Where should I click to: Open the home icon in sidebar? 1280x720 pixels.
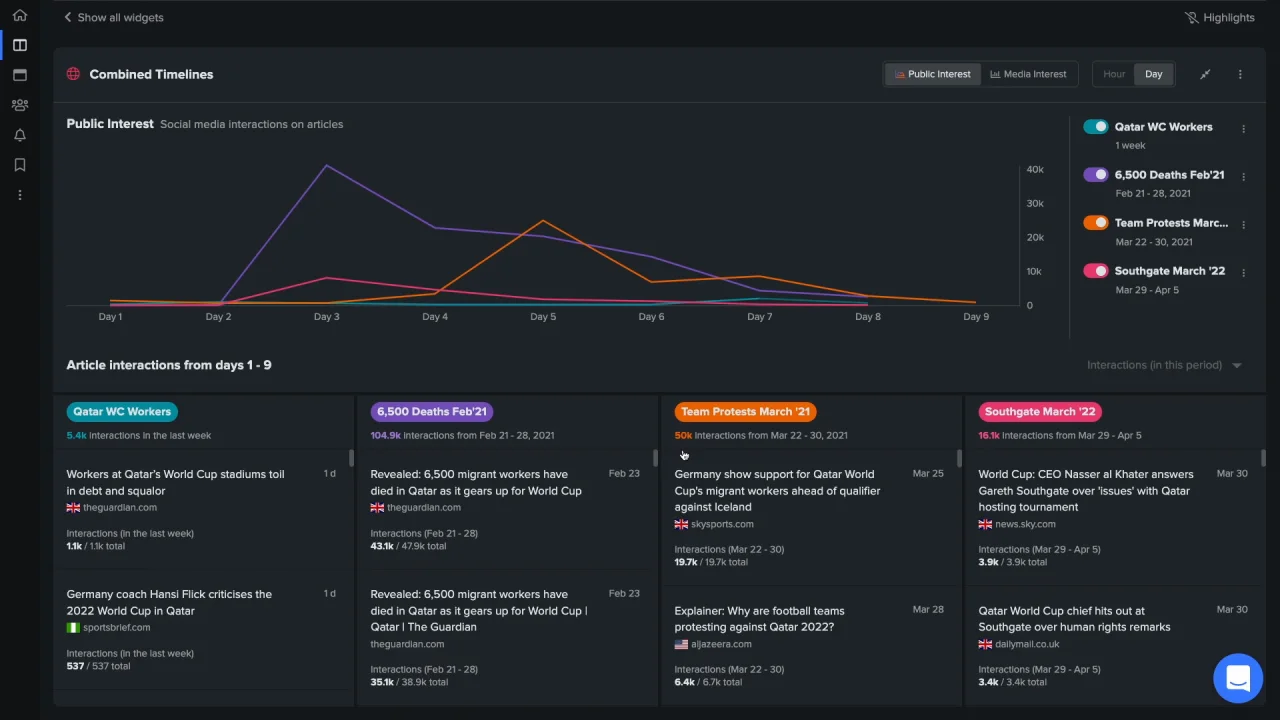[20, 15]
